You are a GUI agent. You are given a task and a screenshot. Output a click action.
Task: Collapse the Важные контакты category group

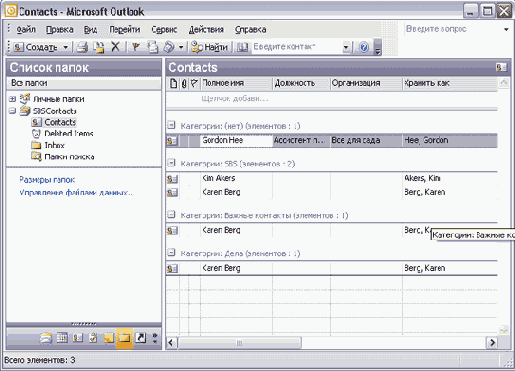tap(171, 214)
